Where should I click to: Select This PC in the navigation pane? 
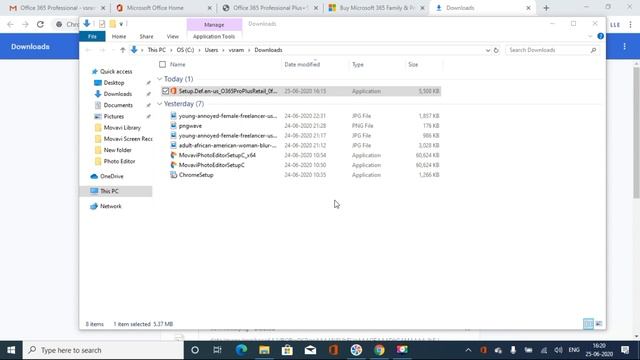(109, 191)
